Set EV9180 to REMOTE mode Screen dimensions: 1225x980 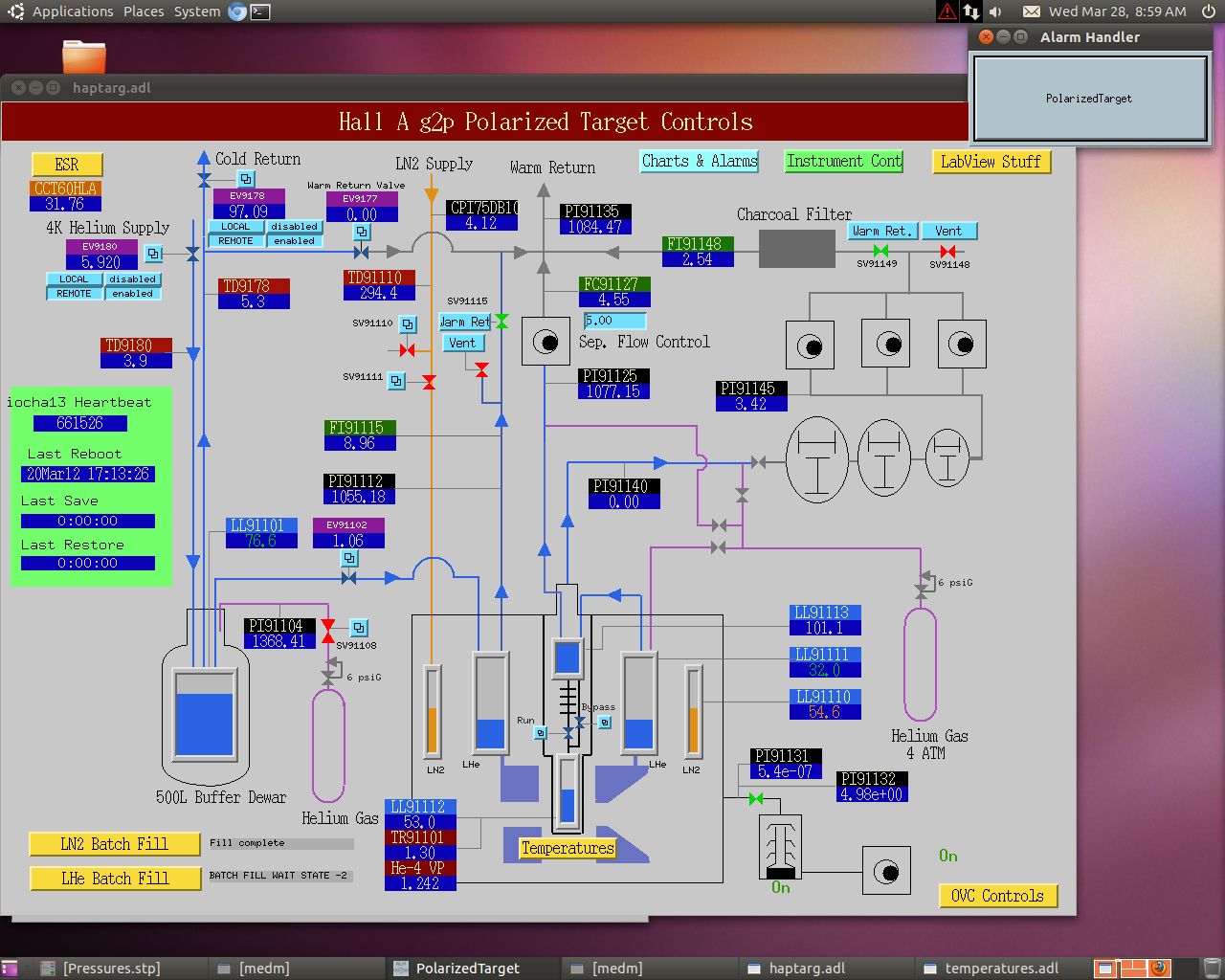click(74, 294)
